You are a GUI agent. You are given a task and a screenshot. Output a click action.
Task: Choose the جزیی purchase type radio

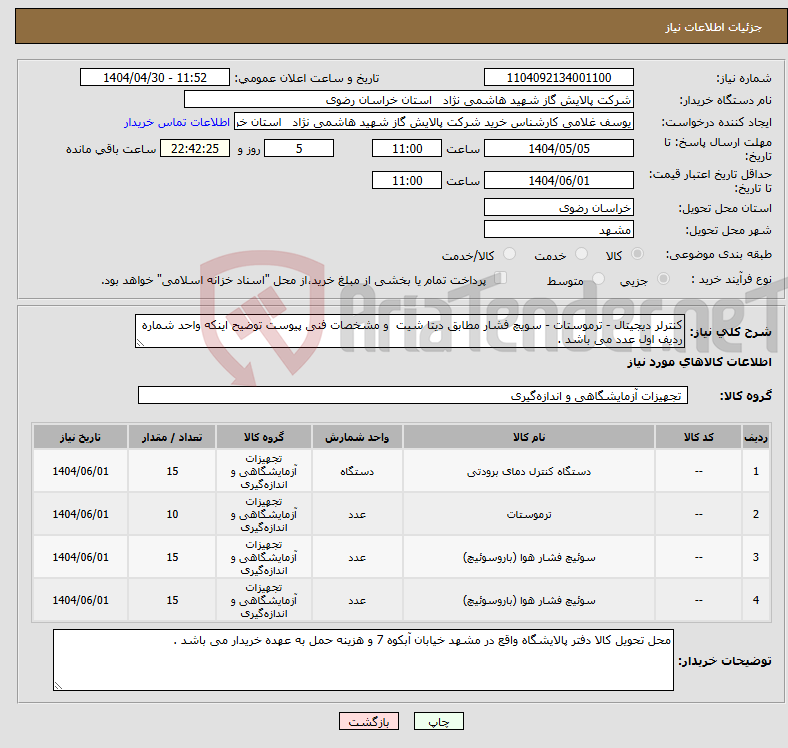pyautogui.click(x=655, y=280)
